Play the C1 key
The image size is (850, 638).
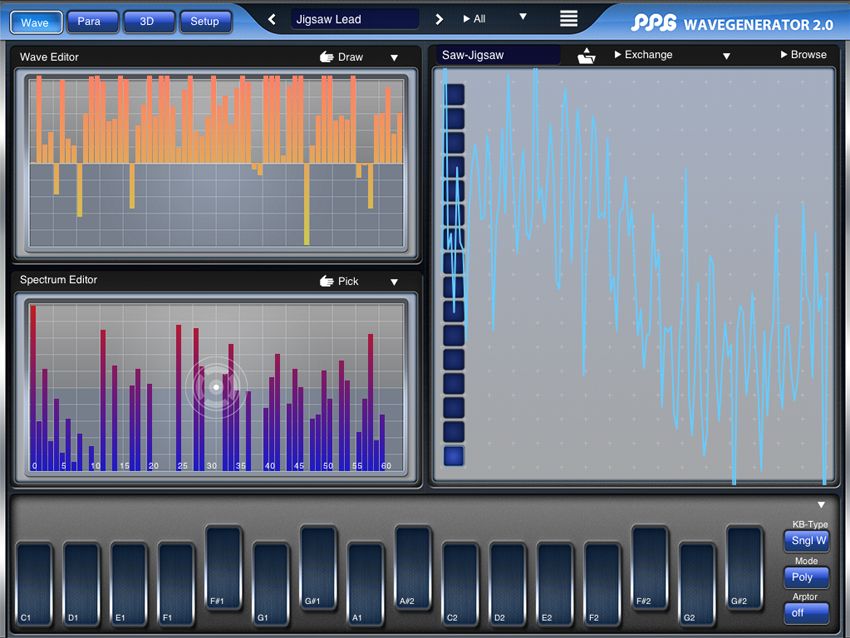35,584
